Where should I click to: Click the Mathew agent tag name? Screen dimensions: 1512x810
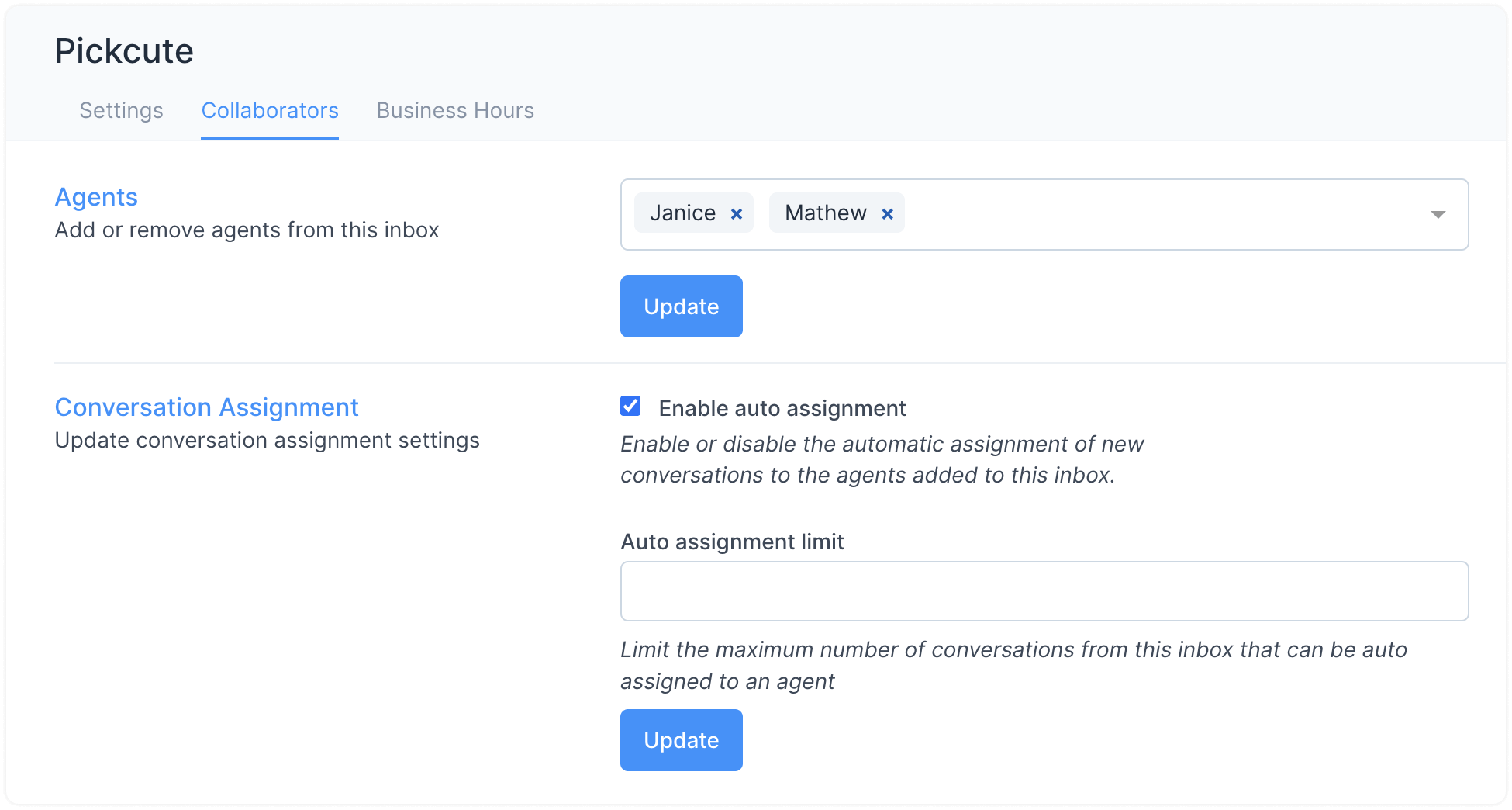[x=825, y=213]
